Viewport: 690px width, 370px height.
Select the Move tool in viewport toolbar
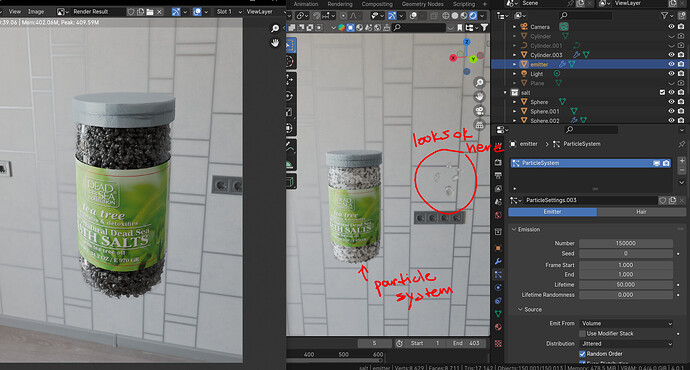click(x=290, y=79)
